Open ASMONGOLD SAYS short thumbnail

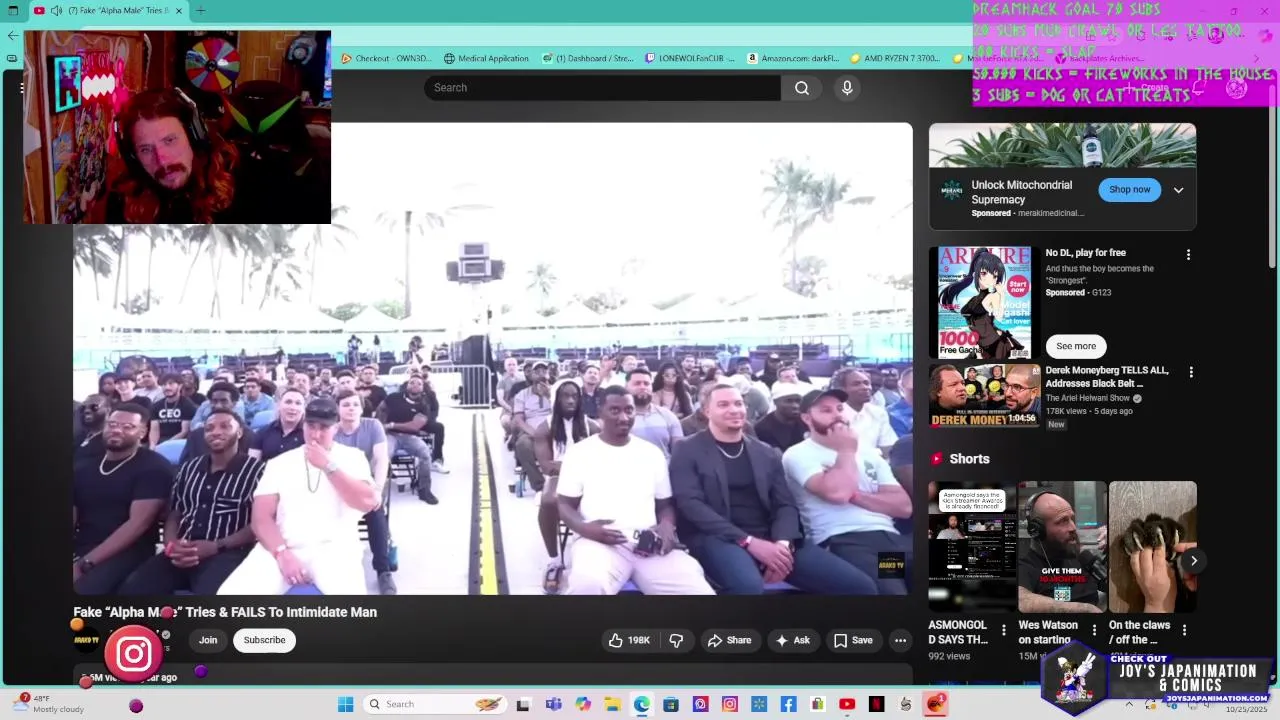pyautogui.click(x=972, y=547)
